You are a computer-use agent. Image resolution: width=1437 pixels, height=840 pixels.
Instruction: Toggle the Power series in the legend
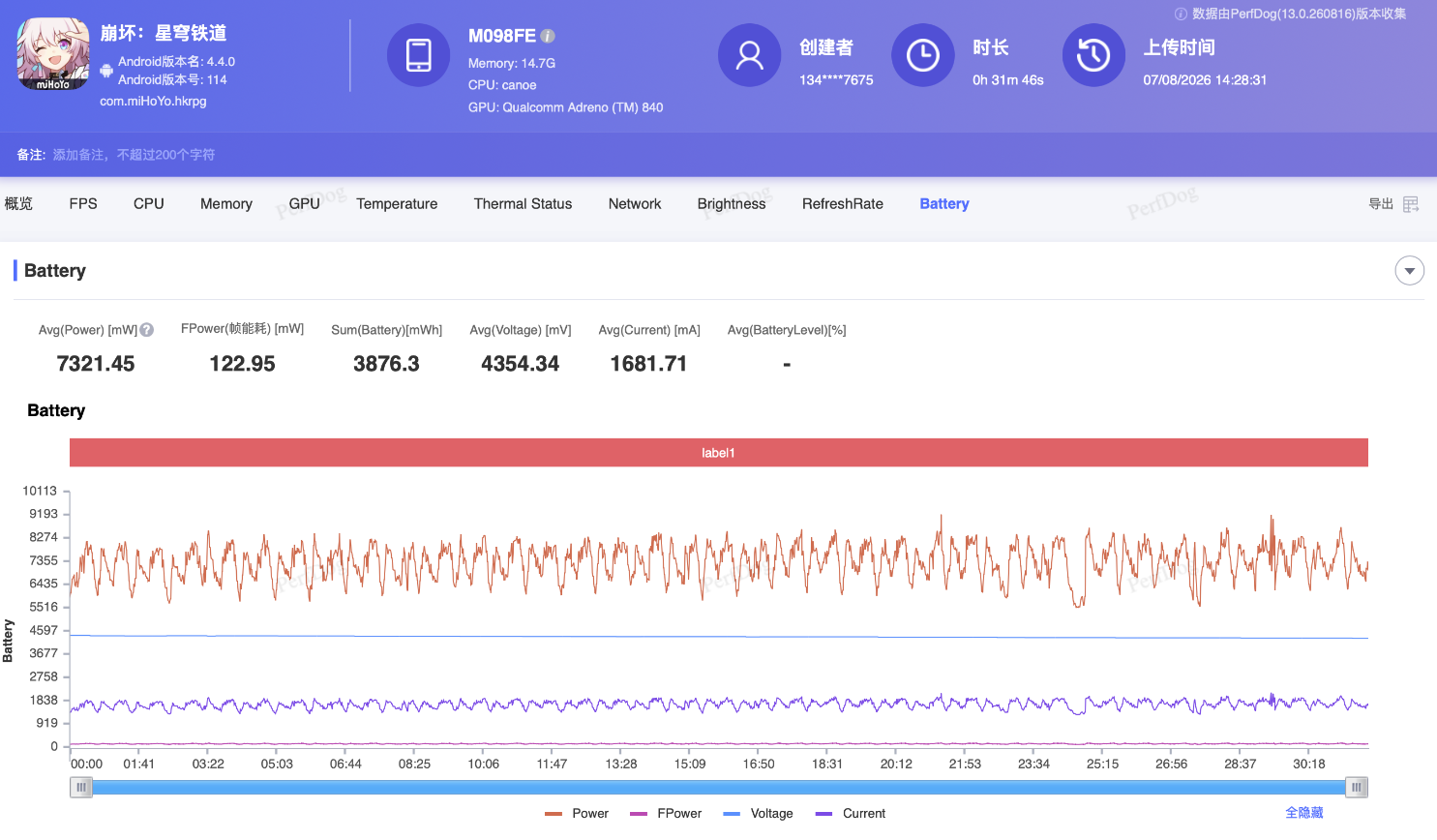(x=577, y=814)
